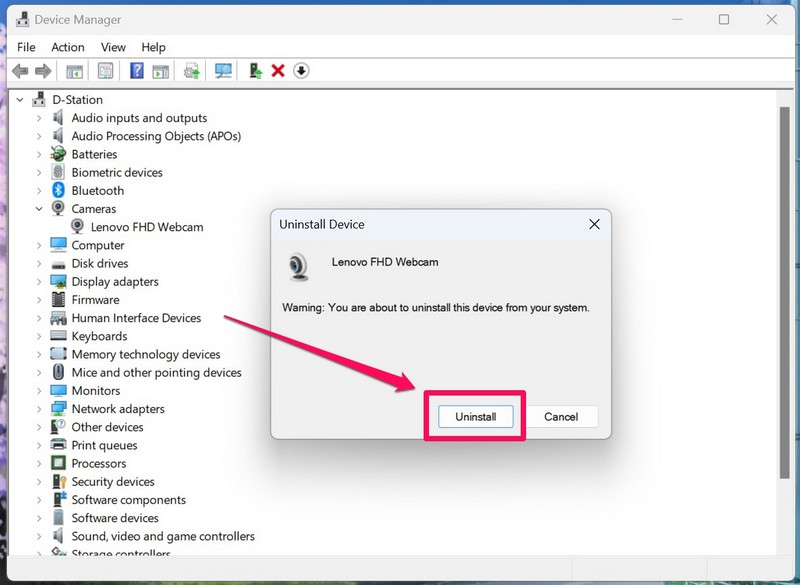Click the black circled down-arrow toolbar icon
Image resolution: width=800 pixels, height=585 pixels.
[301, 71]
